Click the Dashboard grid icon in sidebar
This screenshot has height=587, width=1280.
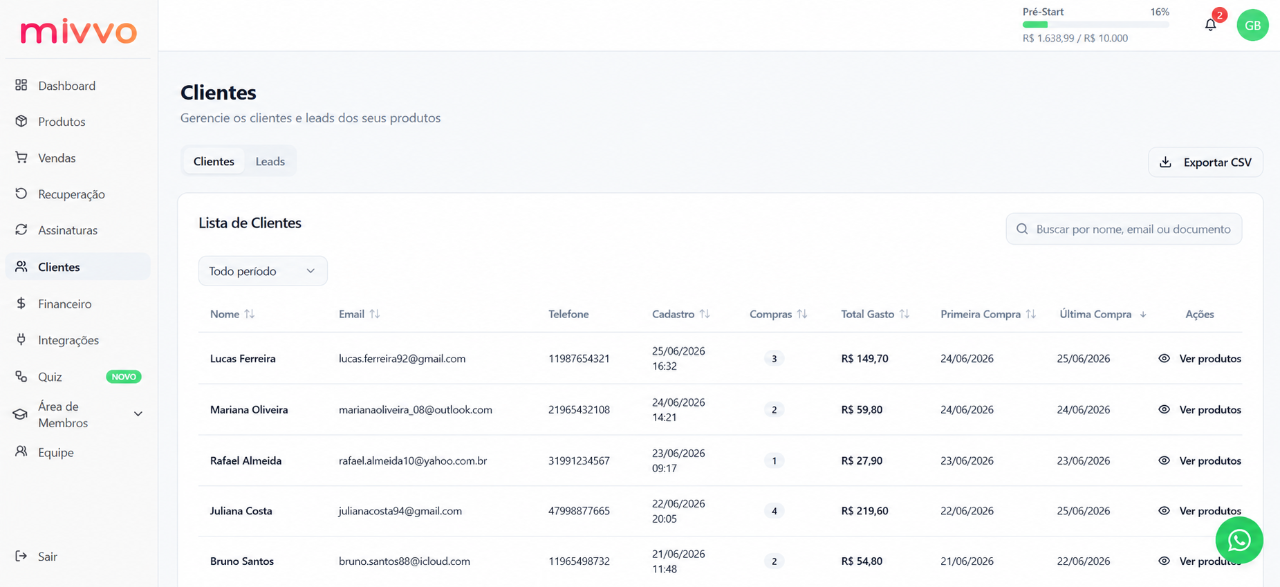coord(21,85)
